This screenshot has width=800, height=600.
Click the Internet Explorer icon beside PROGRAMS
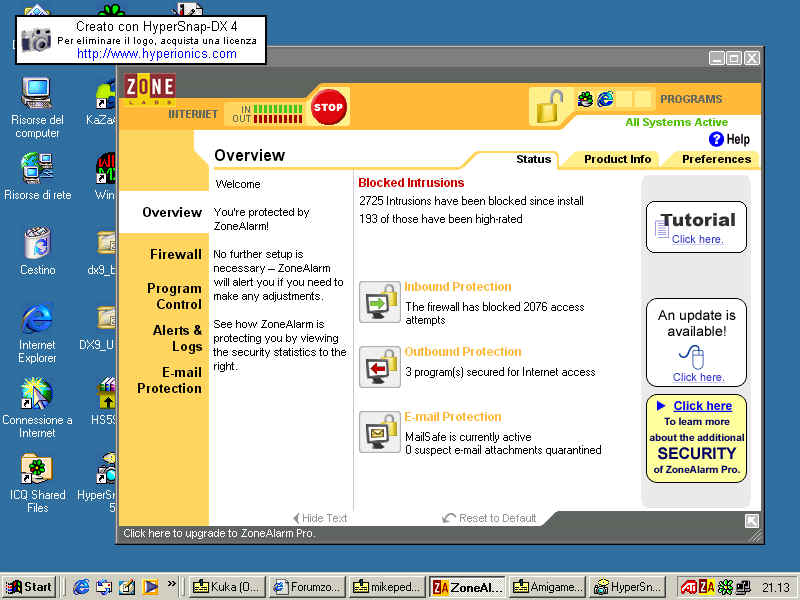point(605,99)
